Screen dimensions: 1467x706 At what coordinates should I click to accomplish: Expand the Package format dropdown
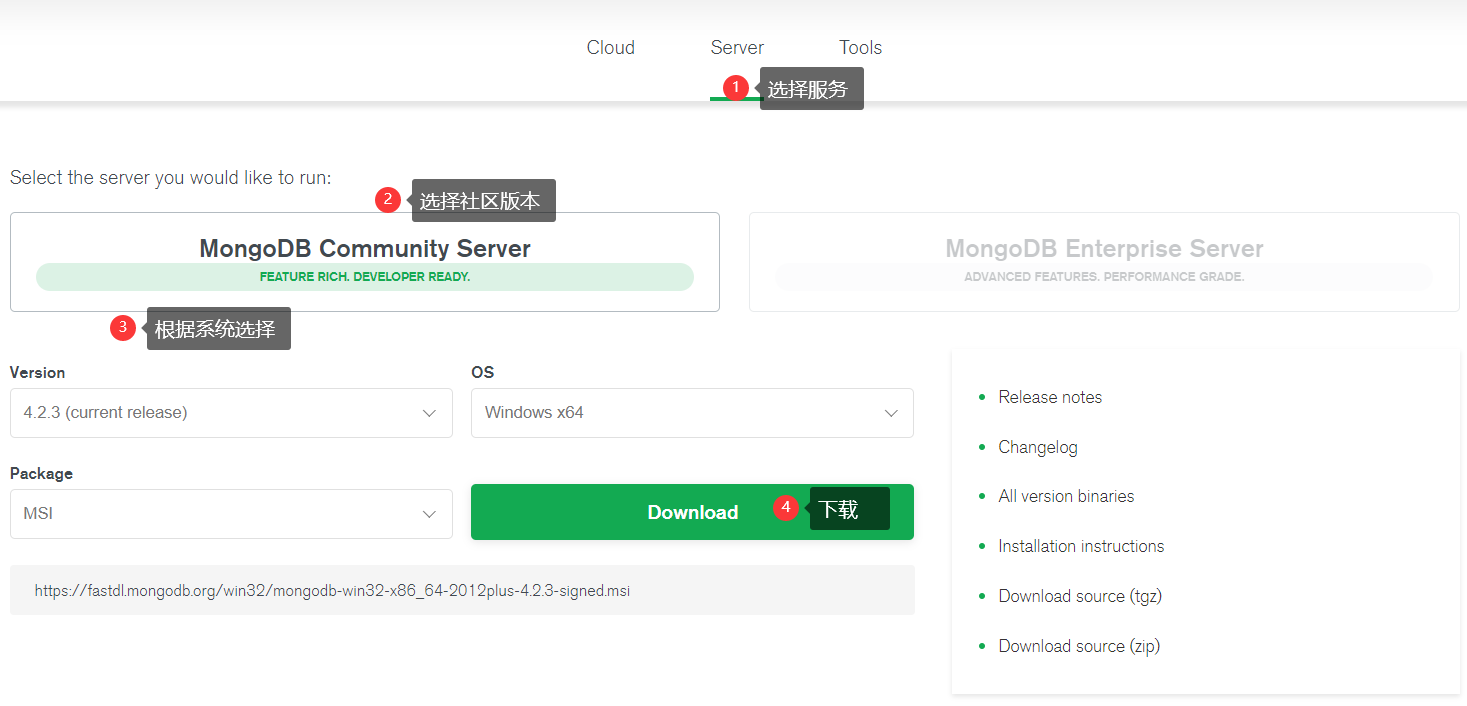(230, 513)
